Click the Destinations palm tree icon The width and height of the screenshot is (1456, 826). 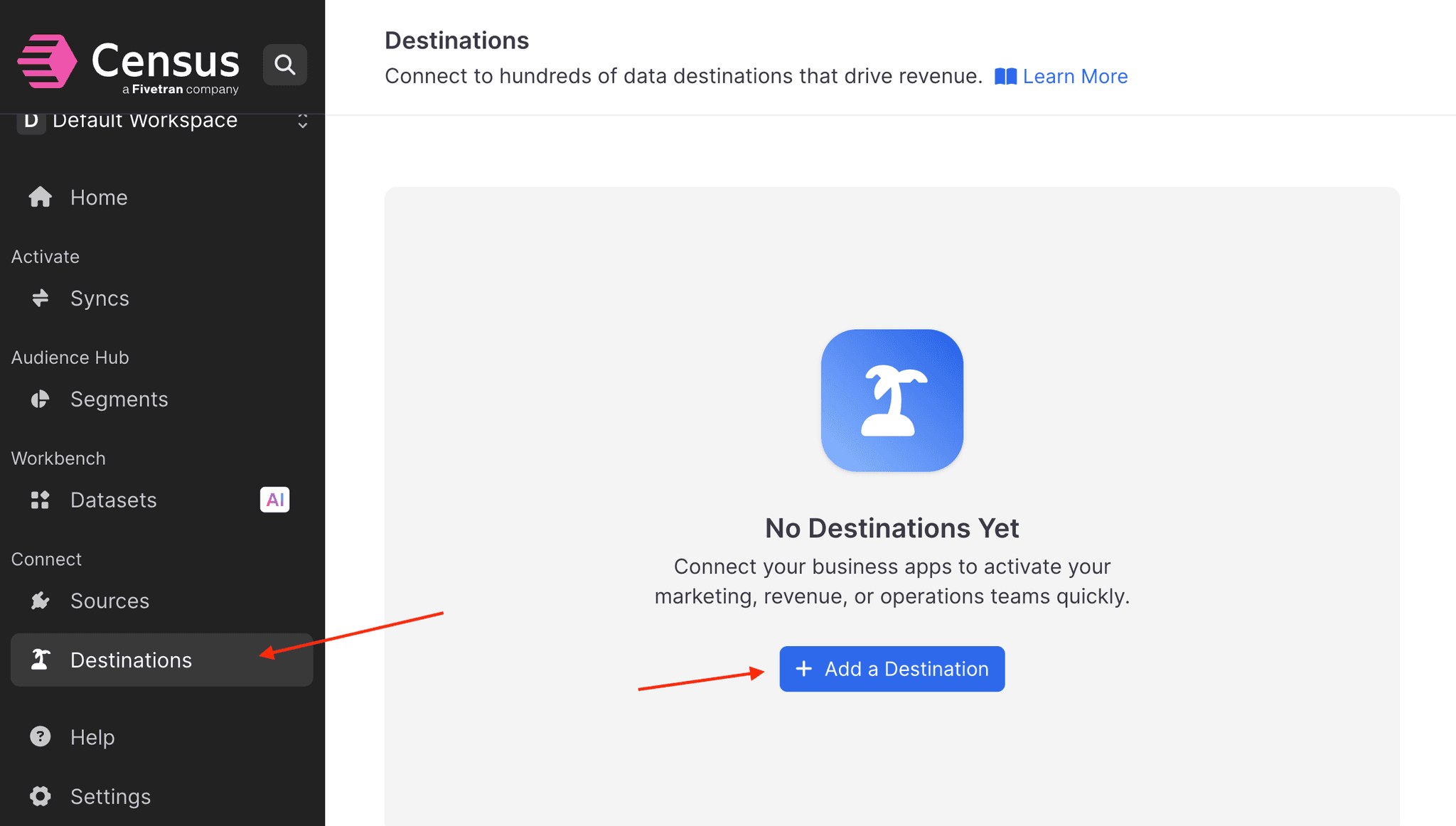click(x=41, y=660)
